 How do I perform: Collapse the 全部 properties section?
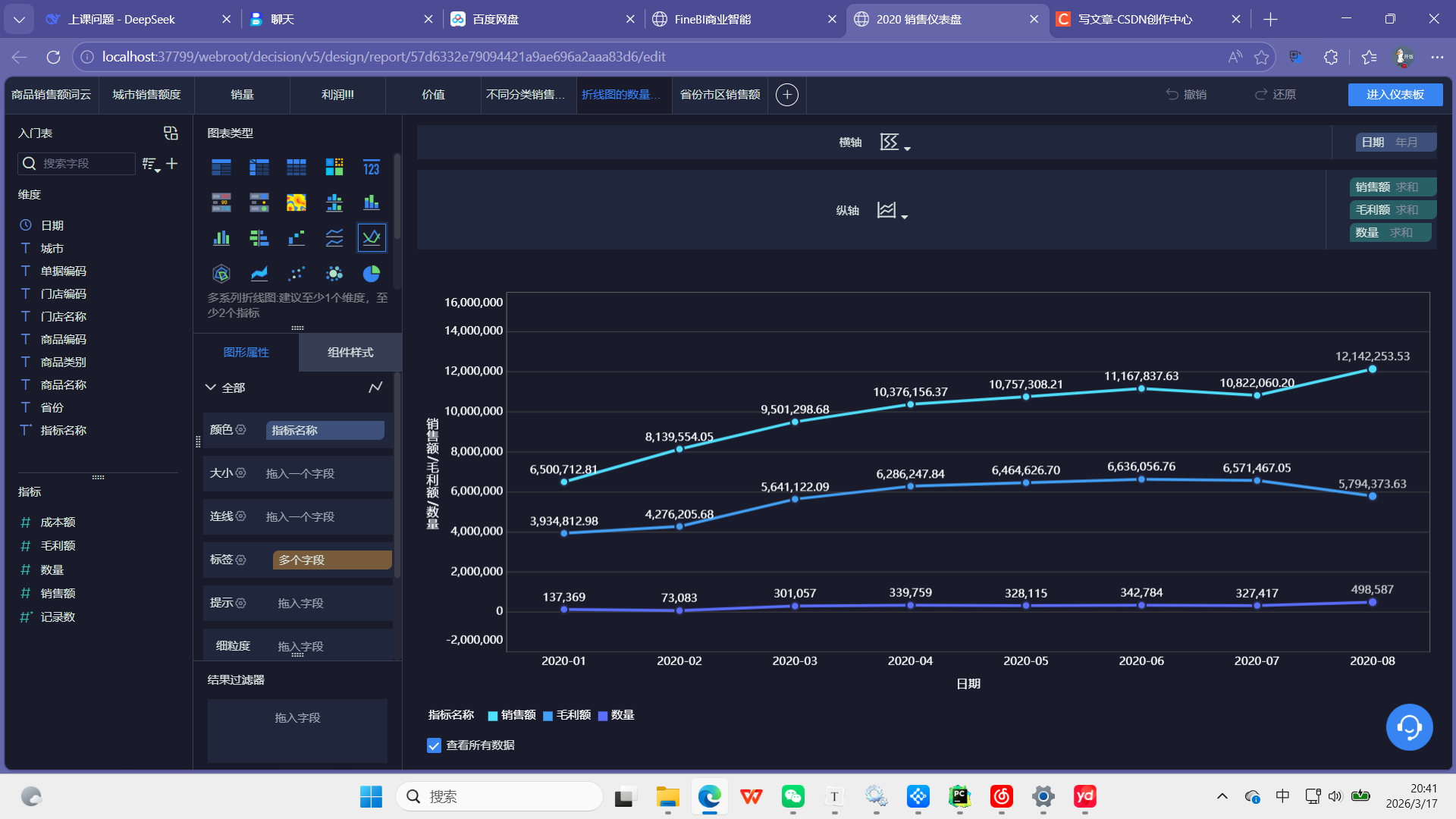(211, 388)
